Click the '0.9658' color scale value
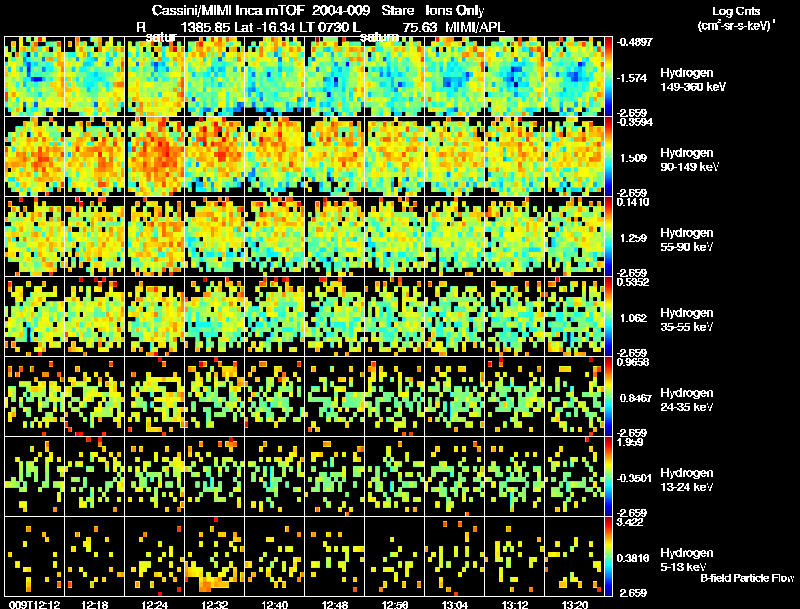800x609 pixels. (x=633, y=362)
